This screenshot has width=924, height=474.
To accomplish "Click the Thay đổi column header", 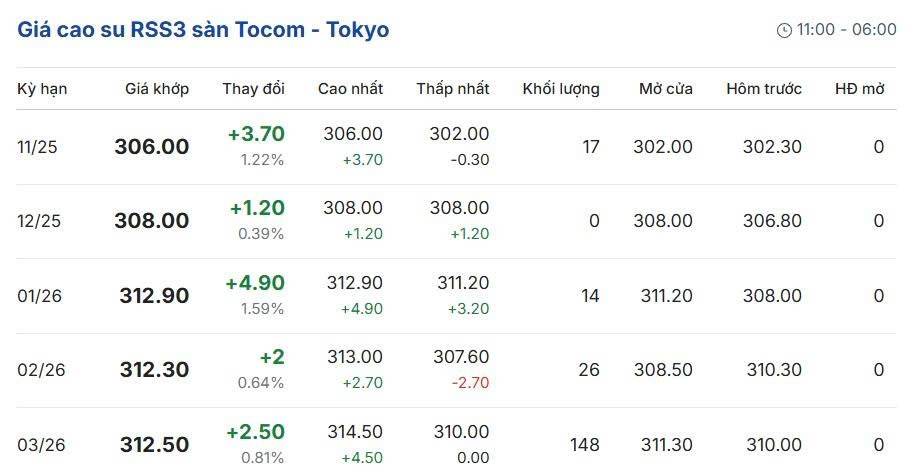I will coord(253,89).
